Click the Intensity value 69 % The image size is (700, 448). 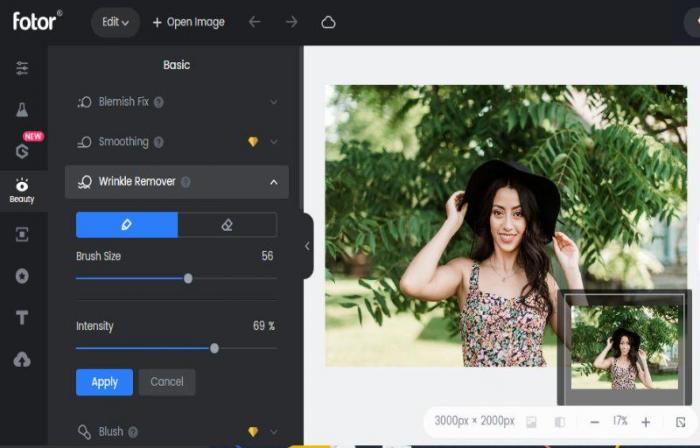coord(263,326)
